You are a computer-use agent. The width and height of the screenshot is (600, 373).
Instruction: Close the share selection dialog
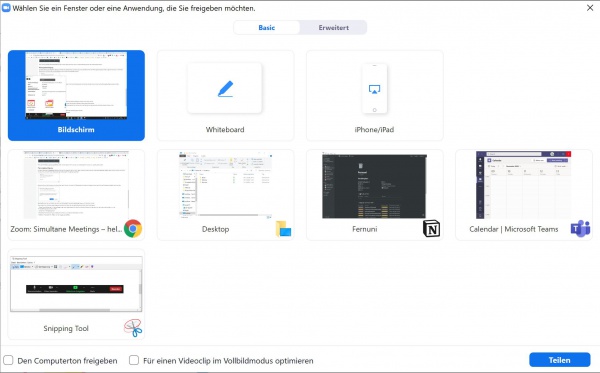[590, 8]
